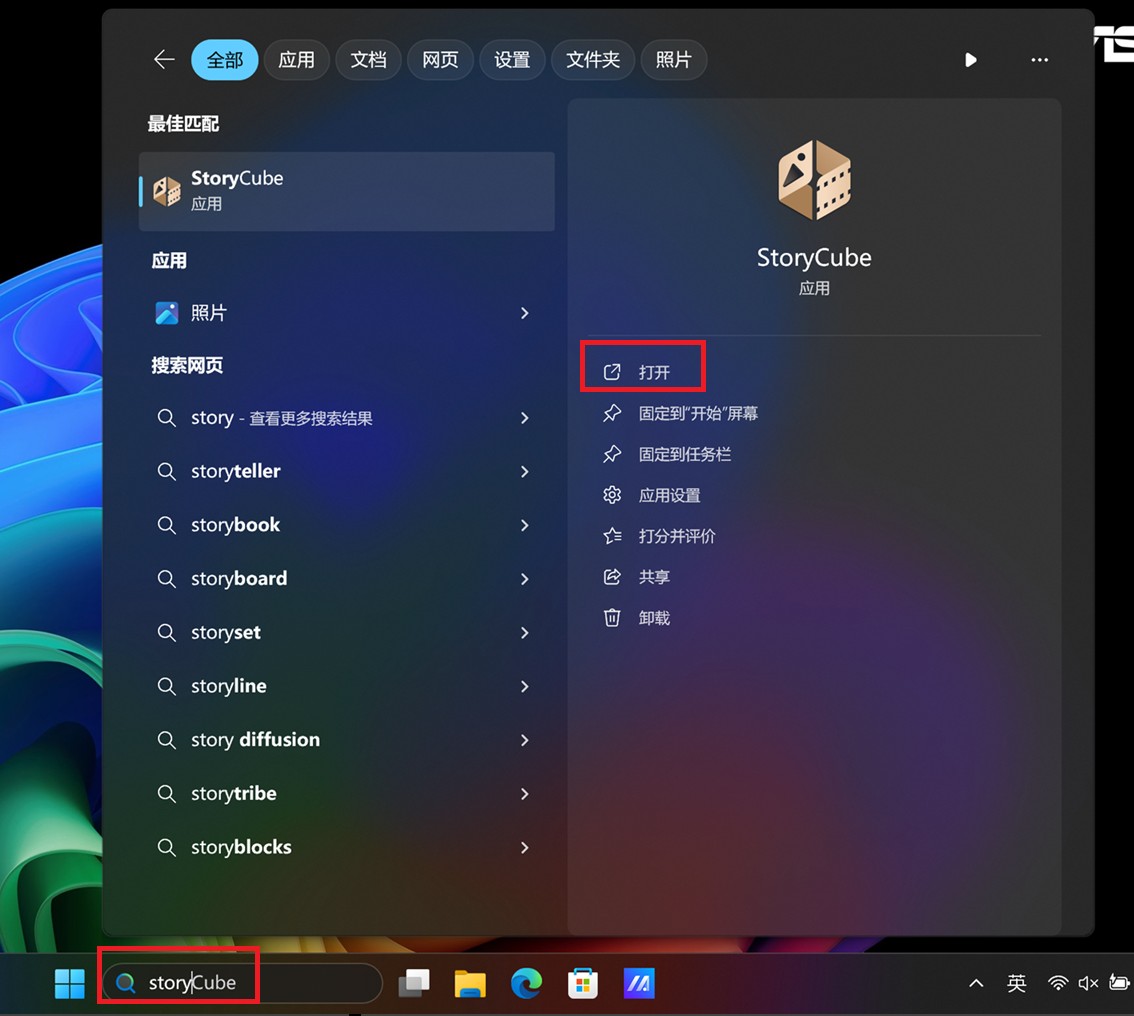Click the taskbar search box with storyCube

pos(242,983)
